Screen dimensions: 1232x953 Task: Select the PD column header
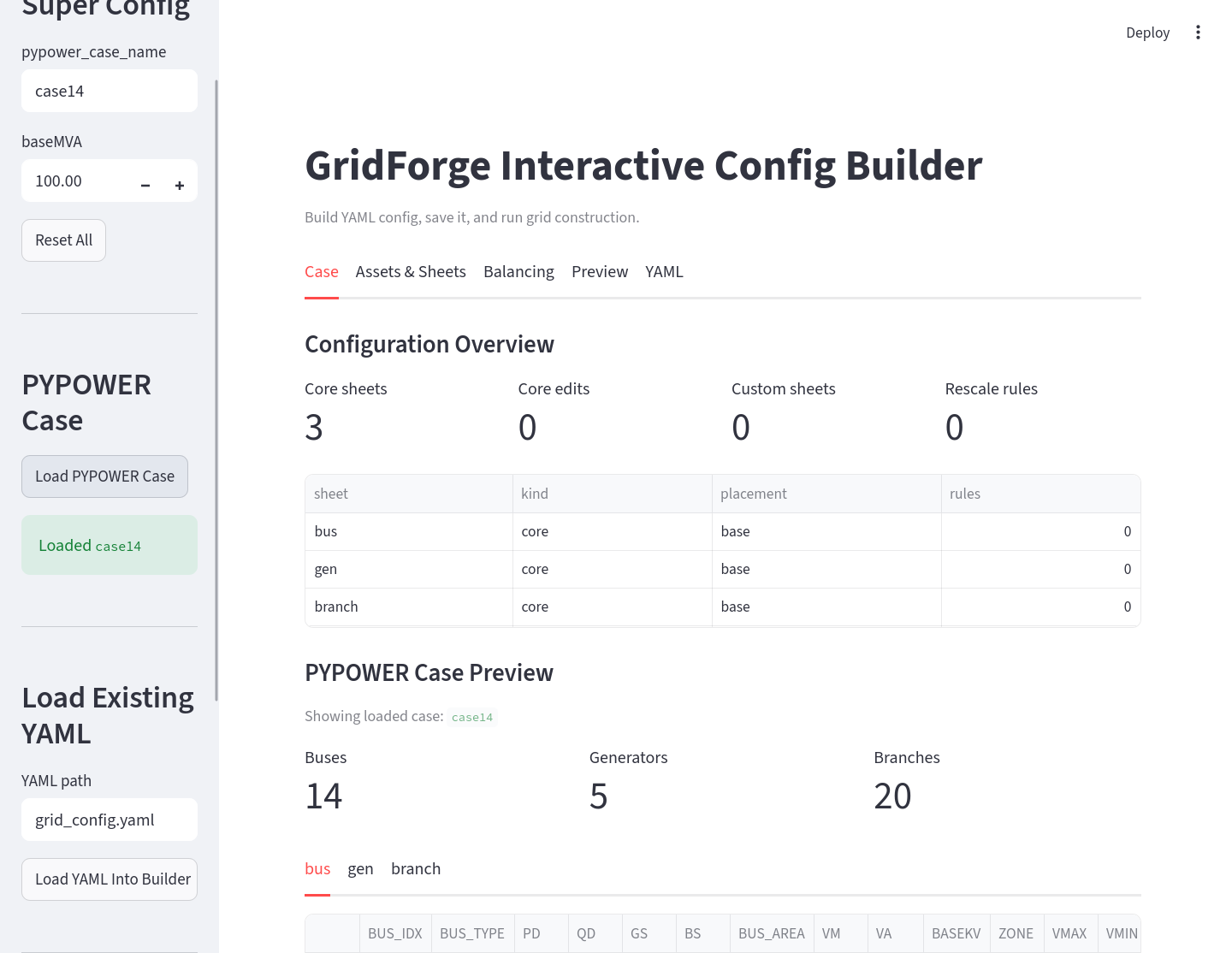541,933
